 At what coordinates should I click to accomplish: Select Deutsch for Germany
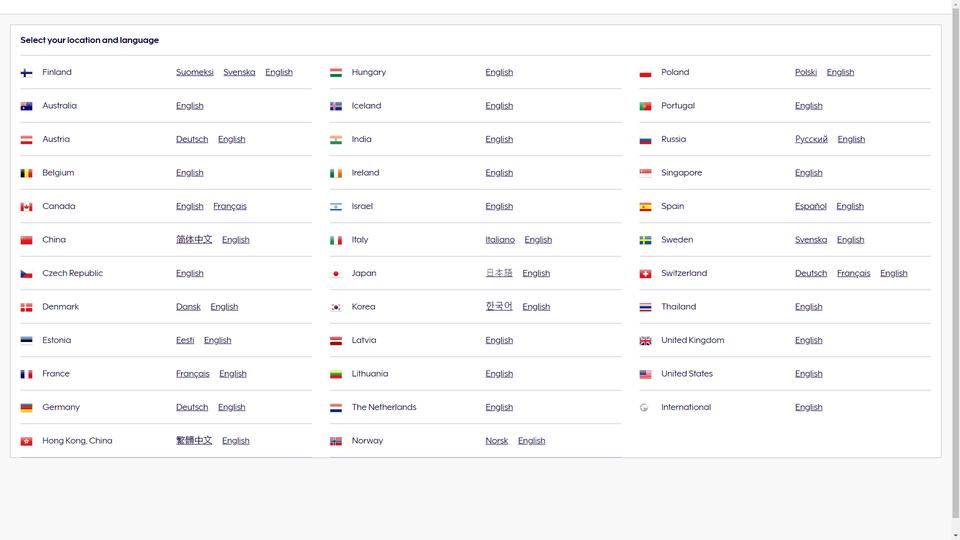[192, 407]
